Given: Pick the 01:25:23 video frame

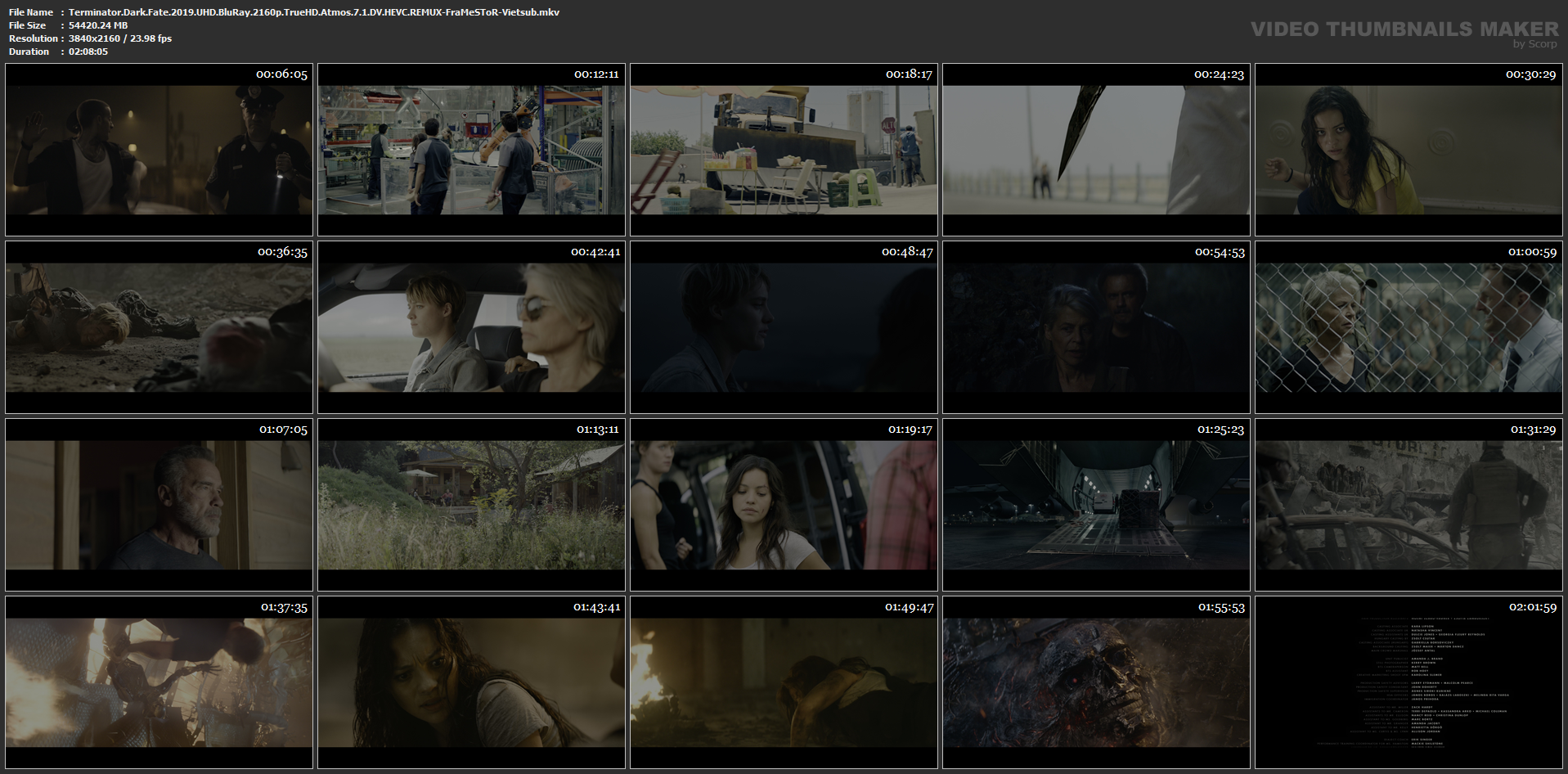Looking at the screenshot, I should point(1096,505).
